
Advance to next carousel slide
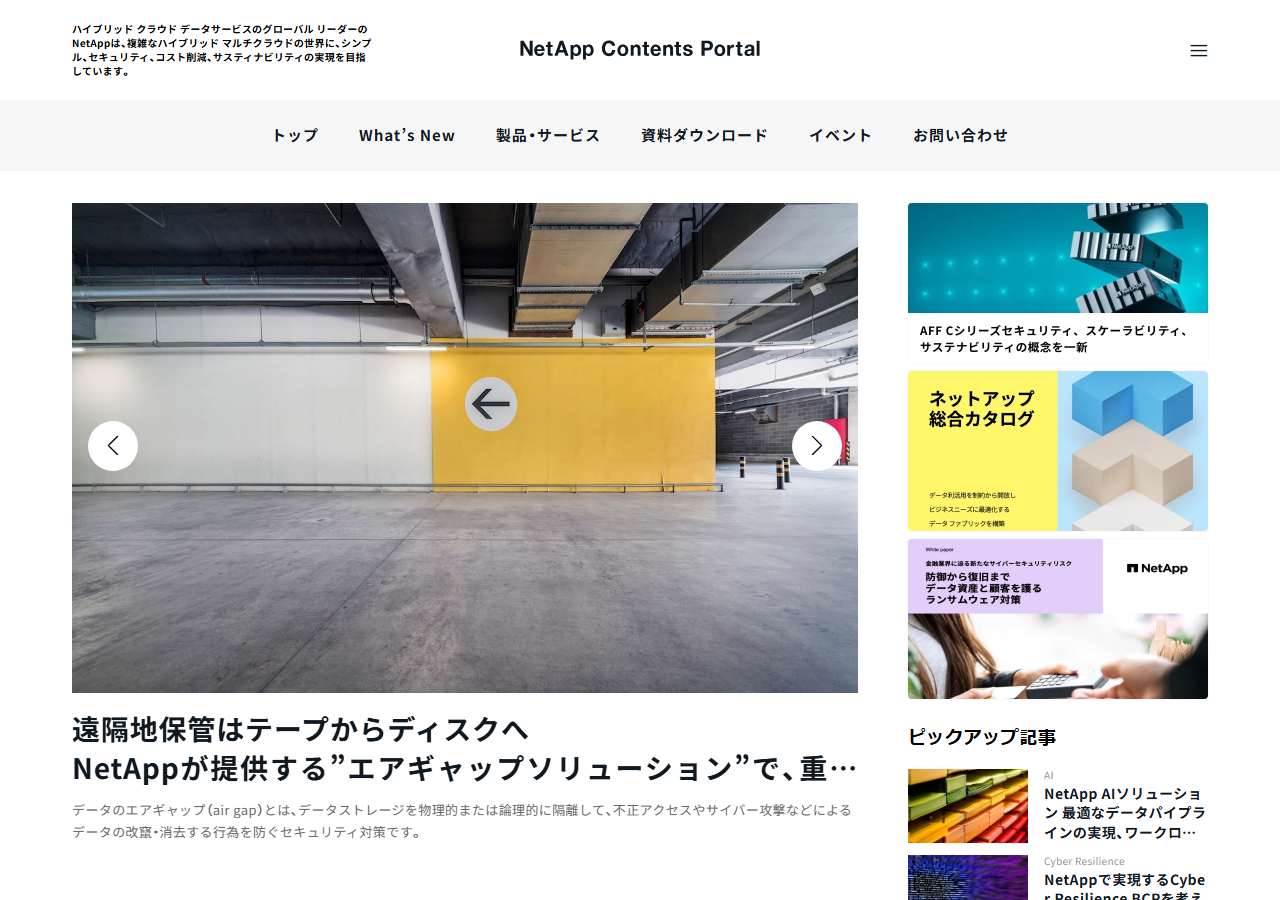pyautogui.click(x=817, y=446)
